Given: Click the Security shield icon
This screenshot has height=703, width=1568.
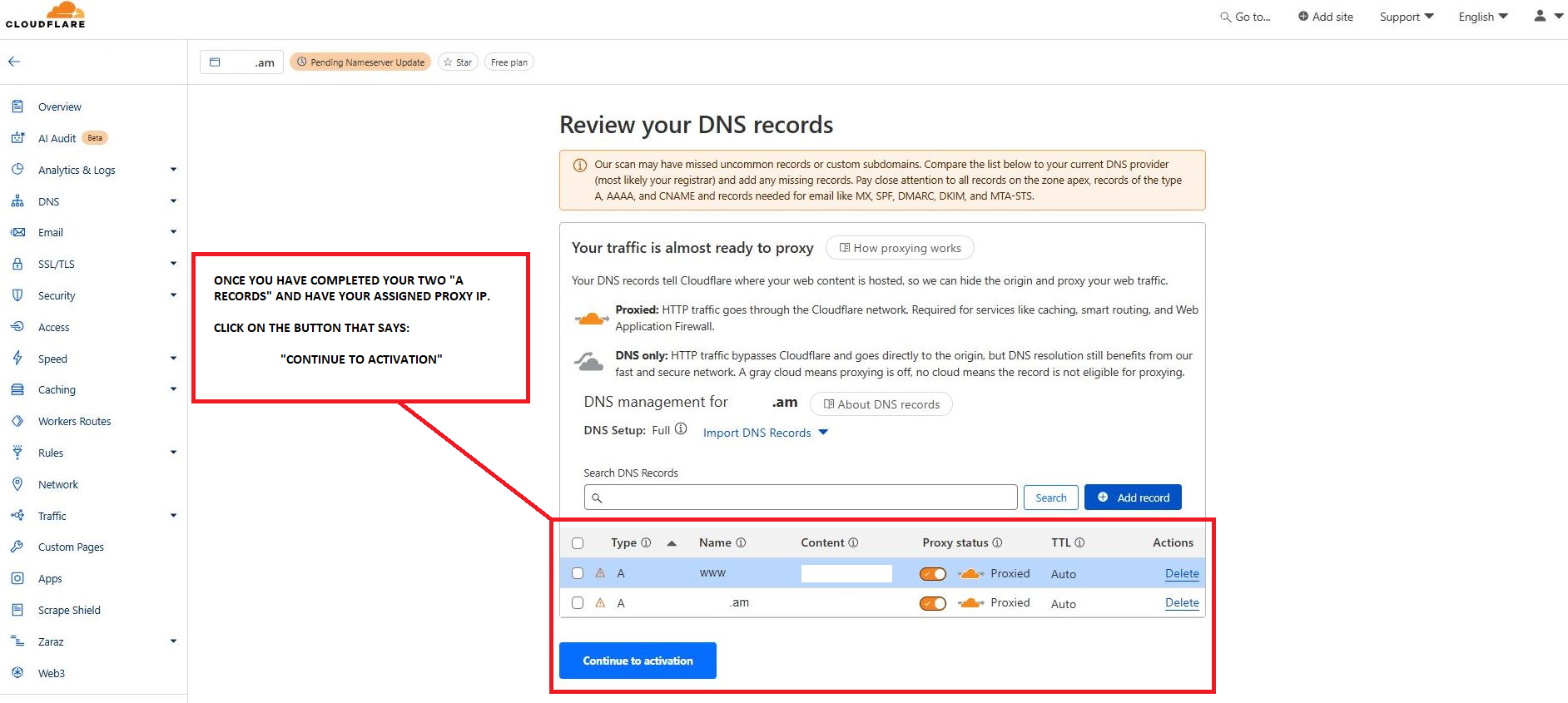Looking at the screenshot, I should 17,295.
